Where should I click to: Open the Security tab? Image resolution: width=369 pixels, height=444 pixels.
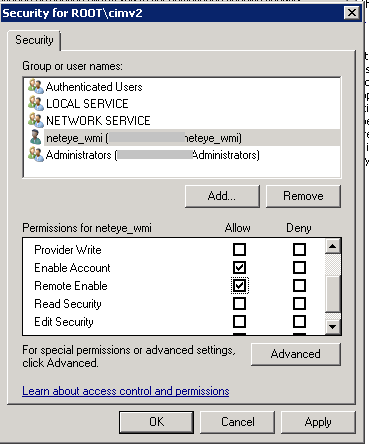34,40
